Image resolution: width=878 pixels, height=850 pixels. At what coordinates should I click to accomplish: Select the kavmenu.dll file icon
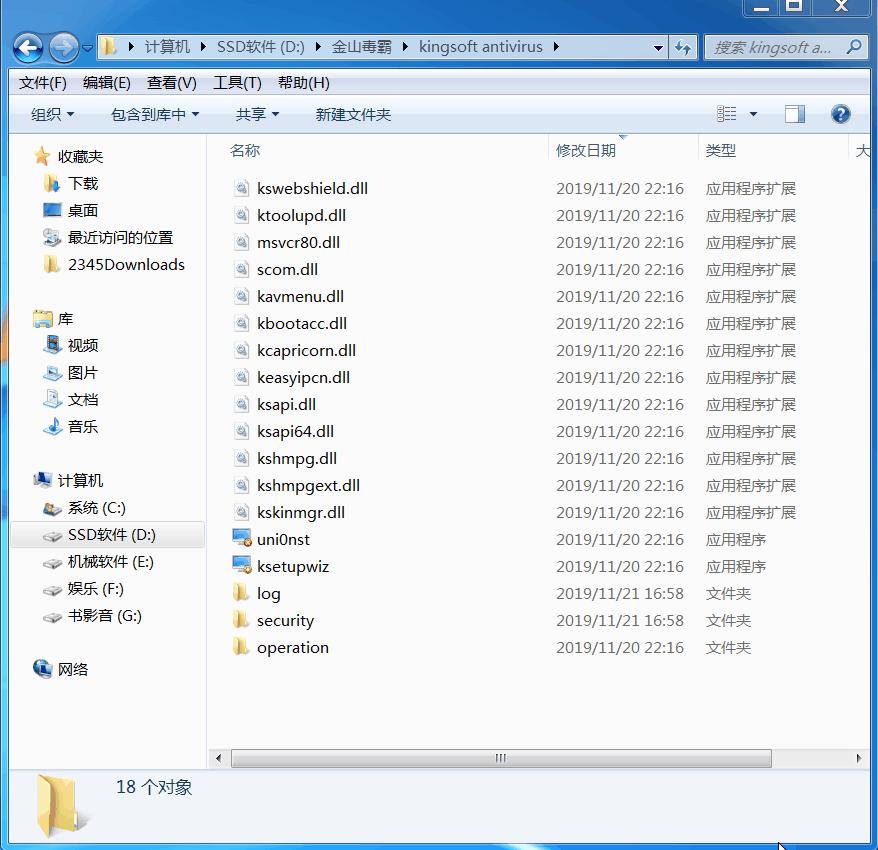click(x=241, y=296)
